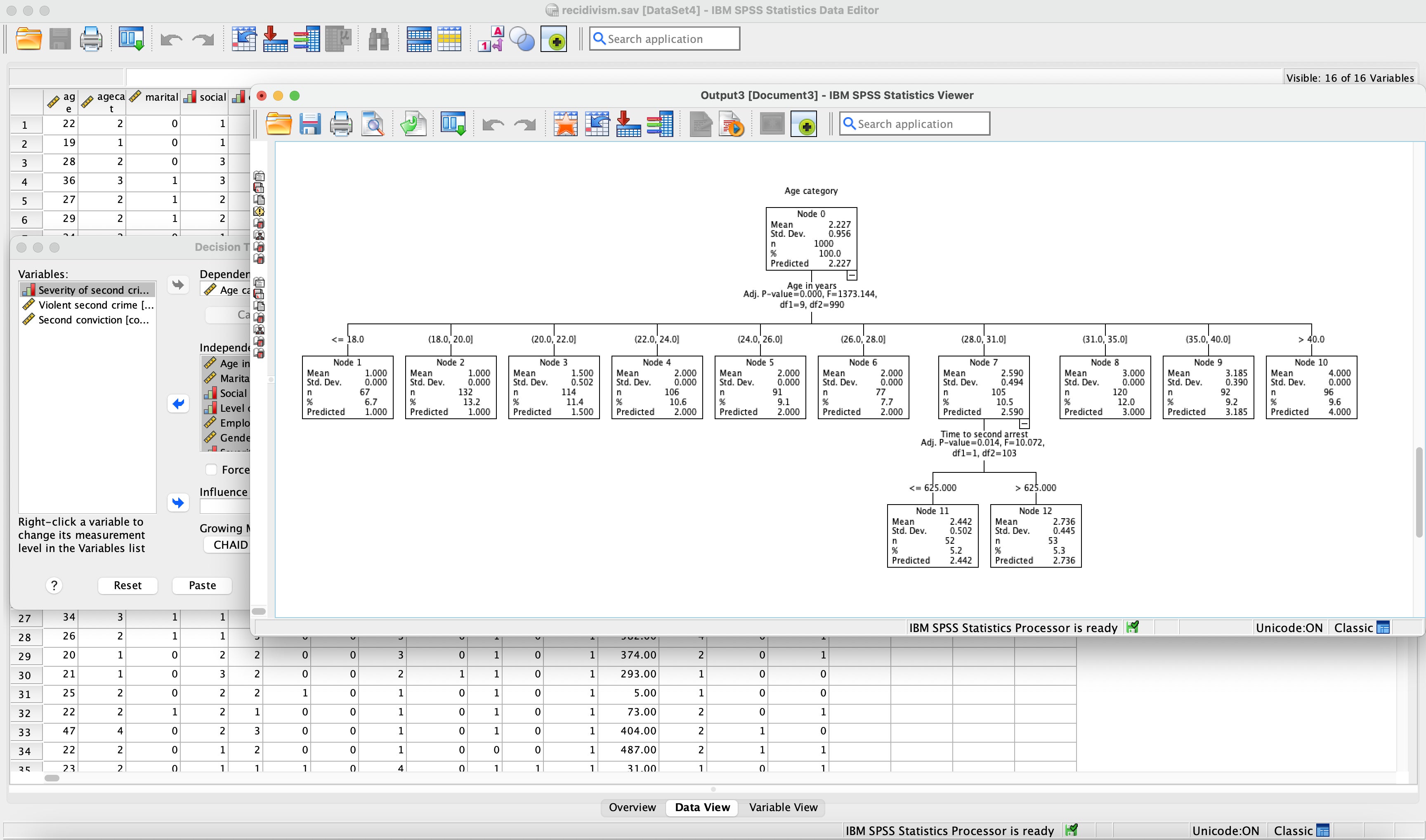Screen dimensions: 1426x840
Task: Click Search application field in Viewer
Action: pos(914,123)
